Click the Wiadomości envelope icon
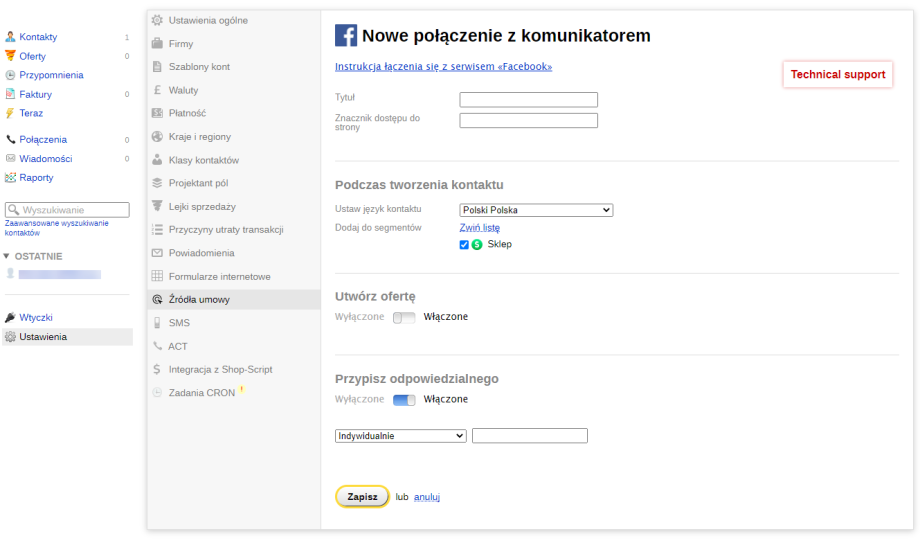 point(10,158)
